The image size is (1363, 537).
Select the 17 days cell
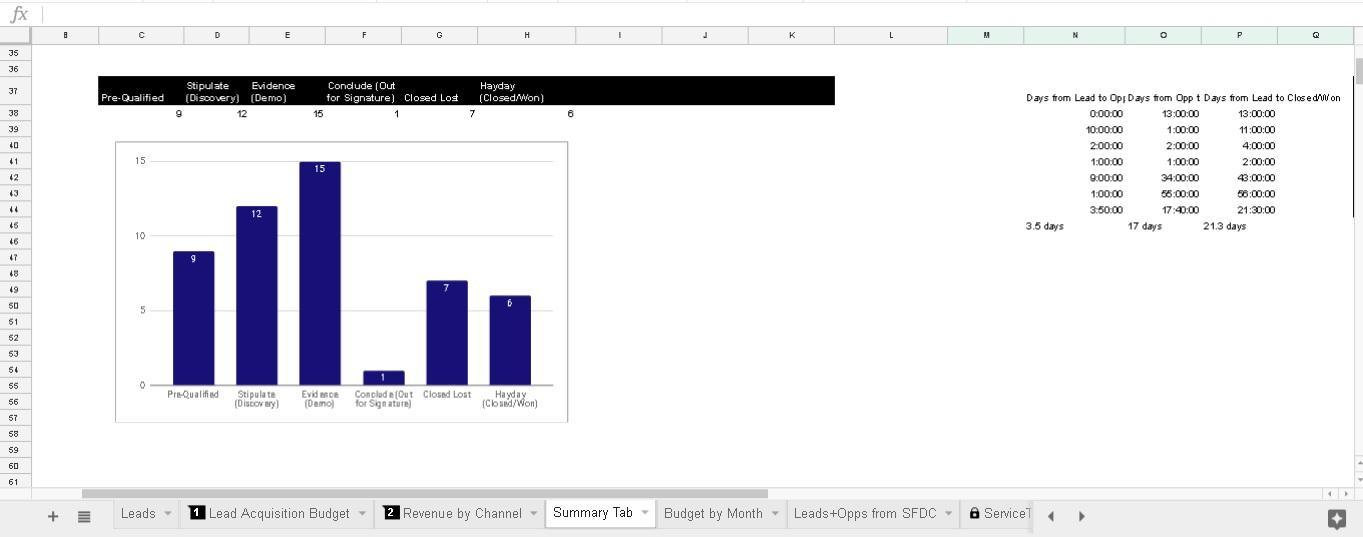click(x=1163, y=226)
